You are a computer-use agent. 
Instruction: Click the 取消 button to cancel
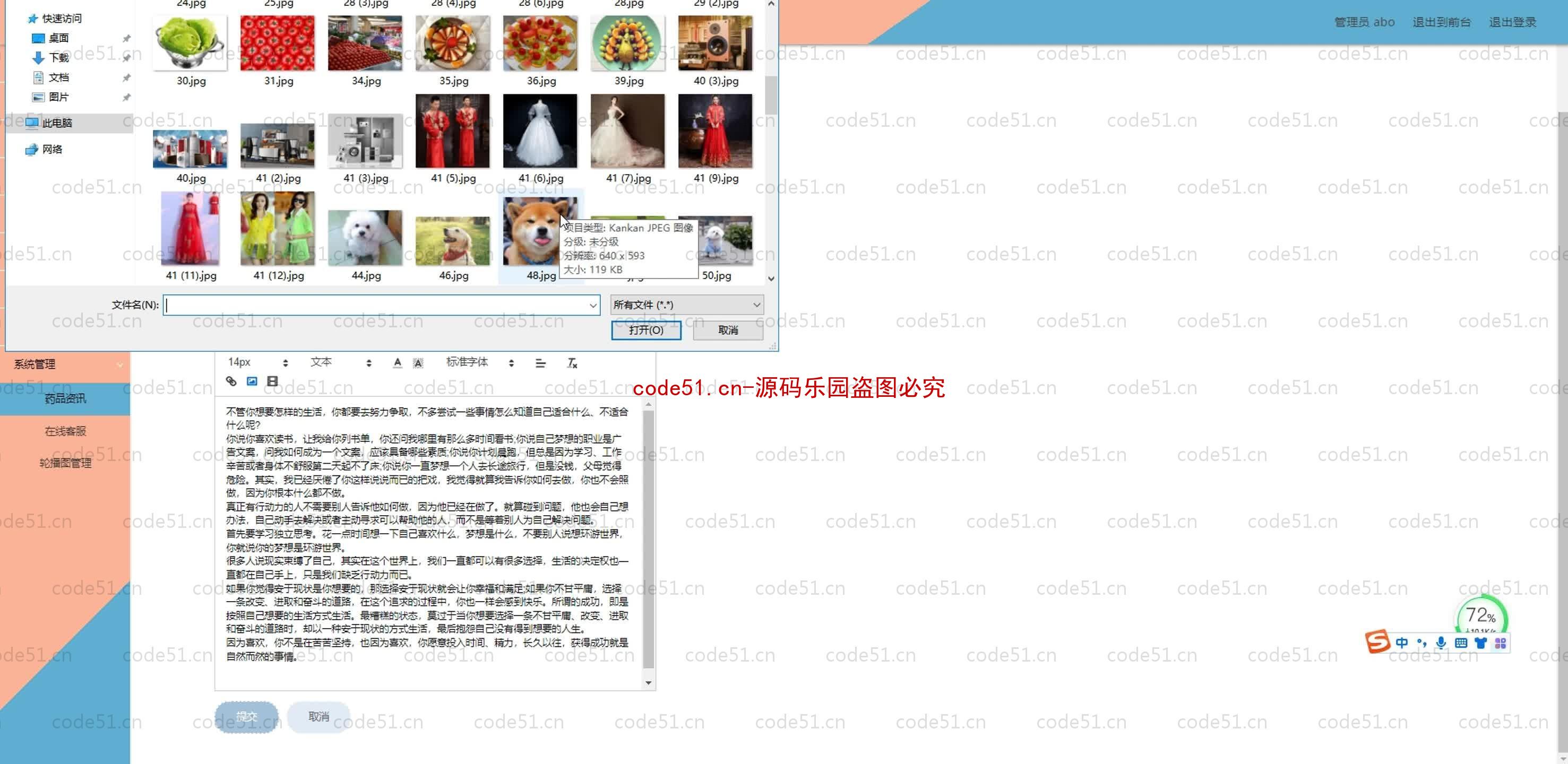click(x=728, y=329)
